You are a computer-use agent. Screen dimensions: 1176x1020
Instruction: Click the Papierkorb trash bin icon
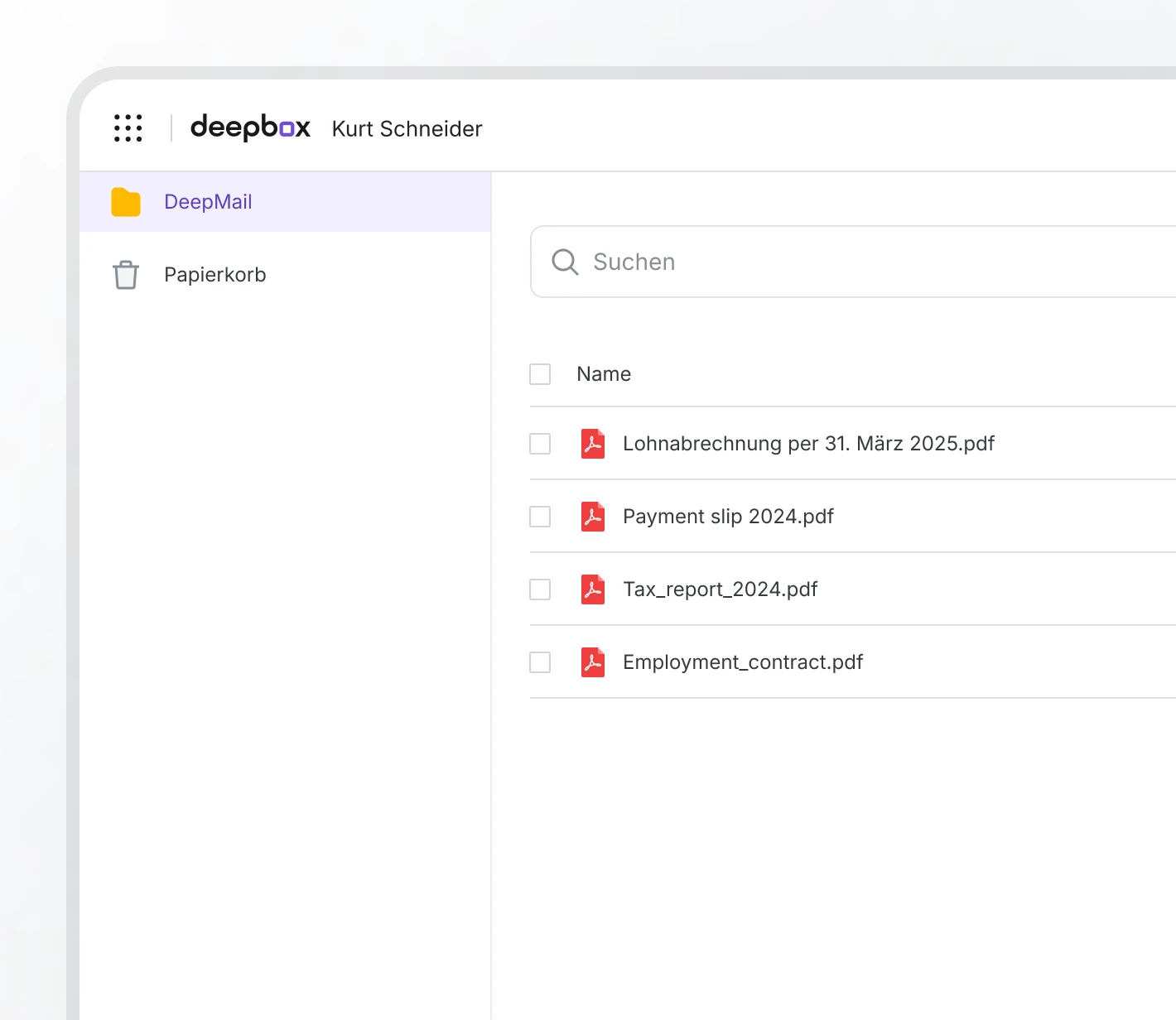126,275
